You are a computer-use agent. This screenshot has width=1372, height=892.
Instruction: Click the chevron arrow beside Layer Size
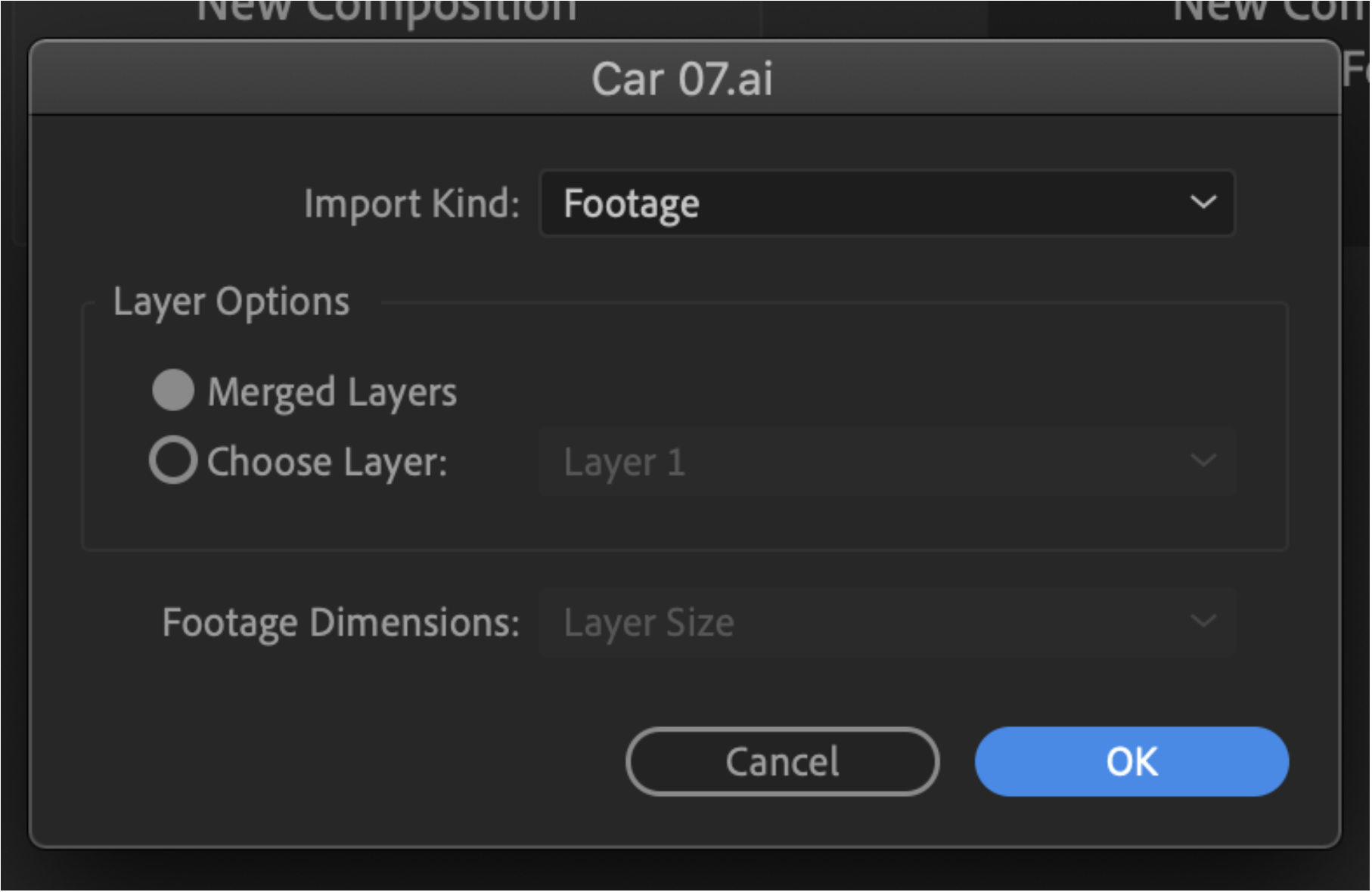pos(1203,621)
